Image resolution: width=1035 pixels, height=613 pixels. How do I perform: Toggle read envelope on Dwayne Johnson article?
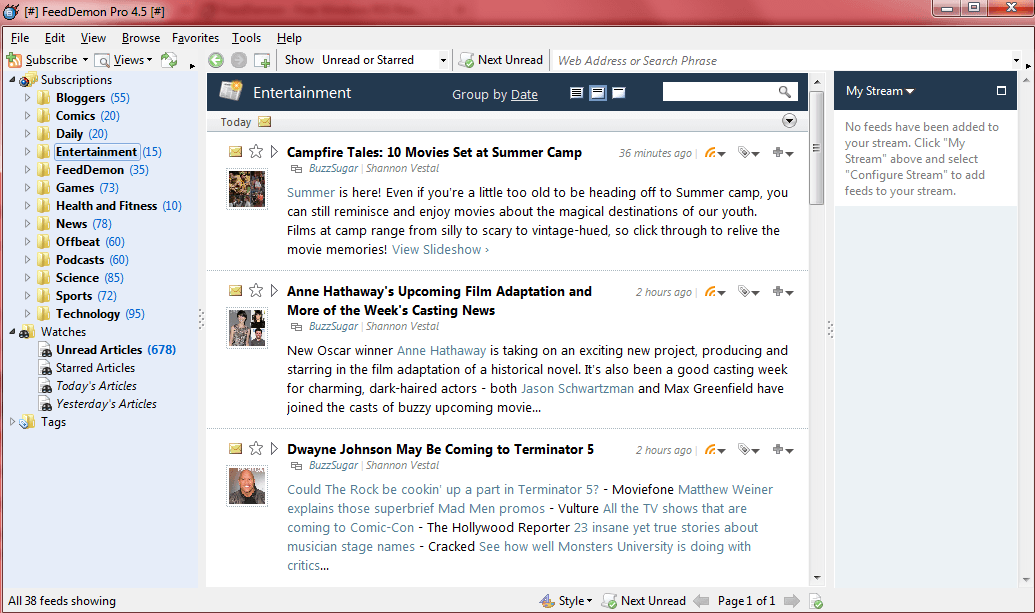coord(235,449)
